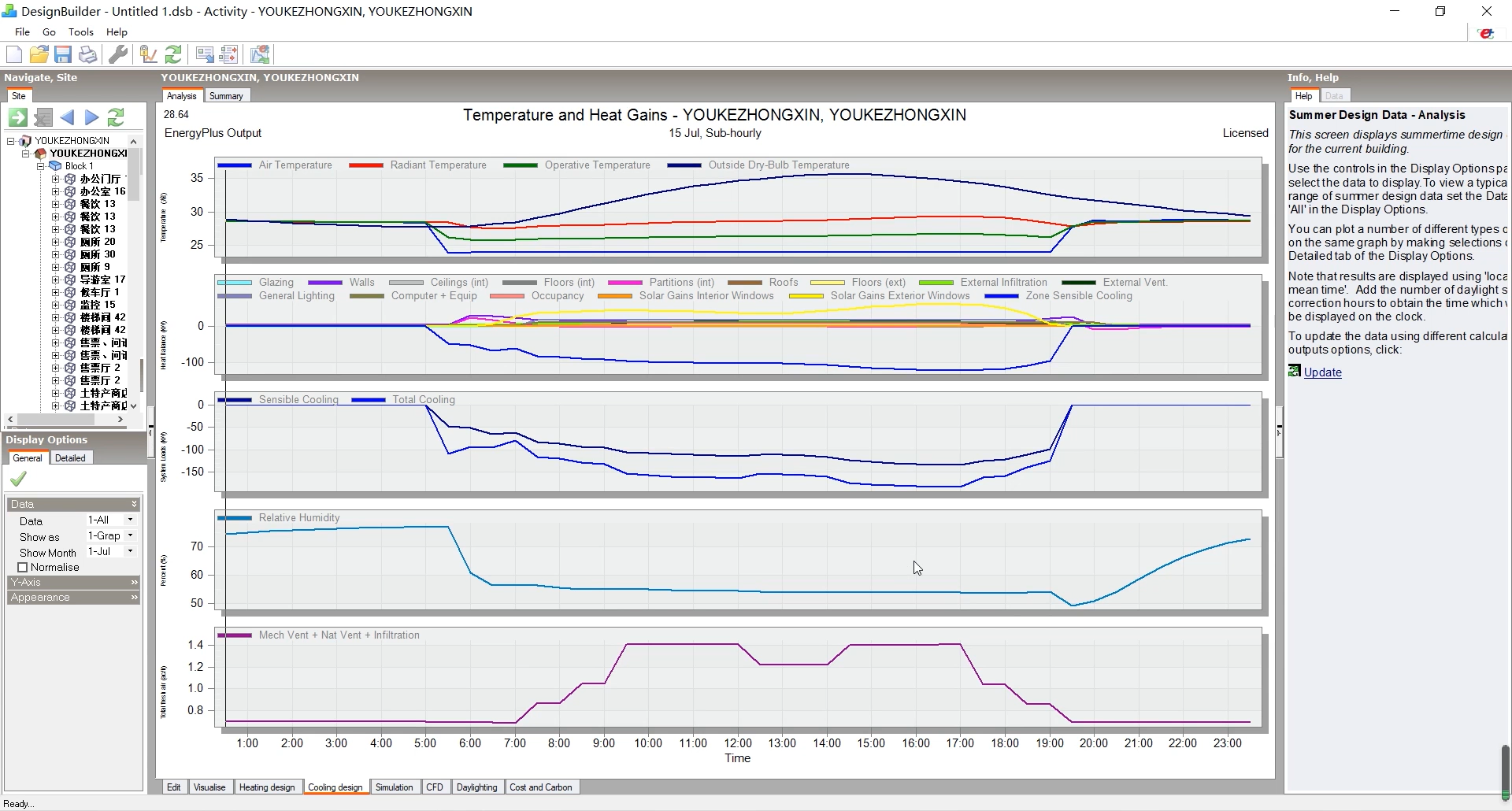Image resolution: width=1512 pixels, height=811 pixels.
Task: Open the Show Month dropdown
Action: 130,551
